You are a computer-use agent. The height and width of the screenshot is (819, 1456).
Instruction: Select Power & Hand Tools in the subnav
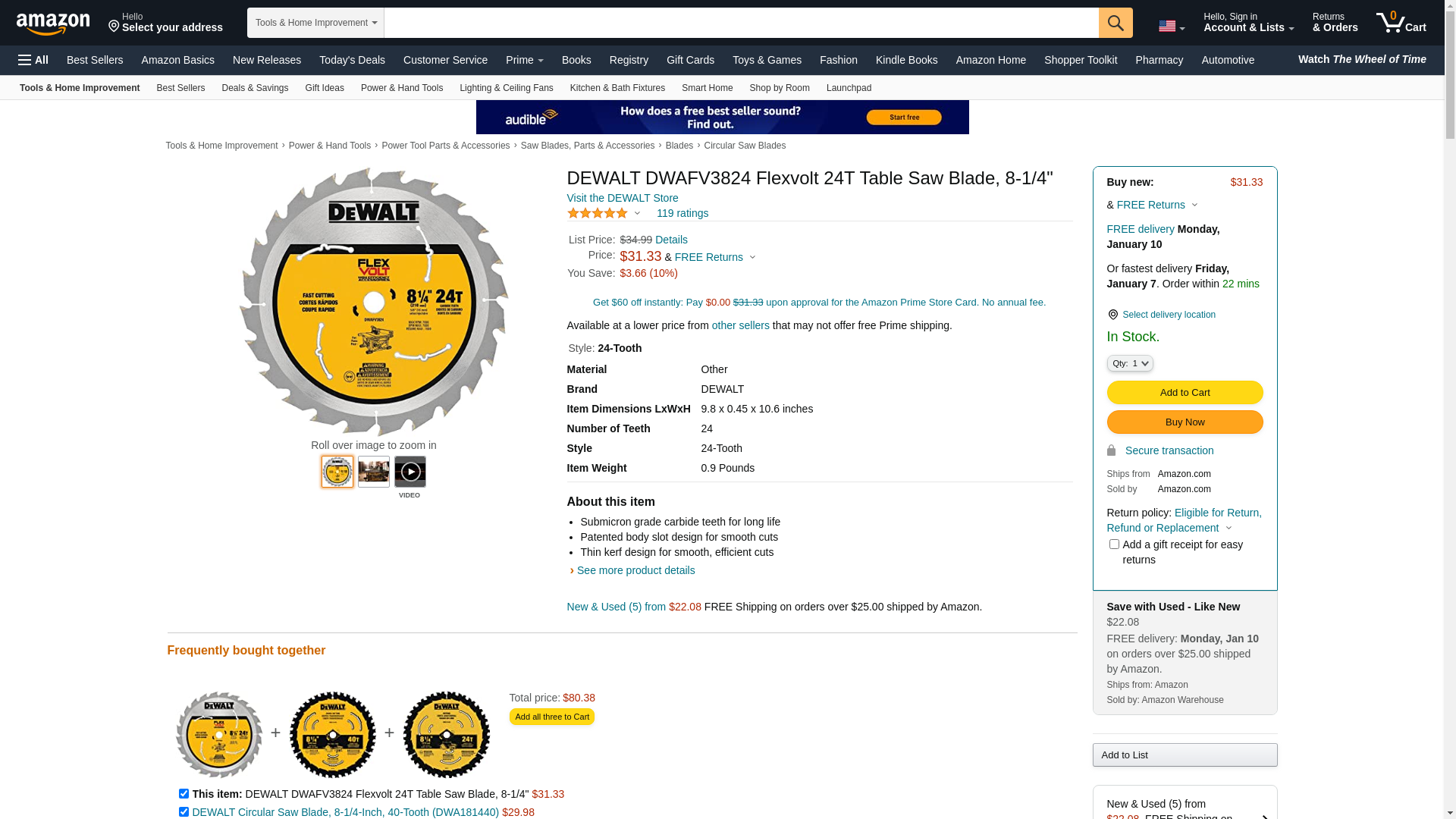click(x=402, y=88)
